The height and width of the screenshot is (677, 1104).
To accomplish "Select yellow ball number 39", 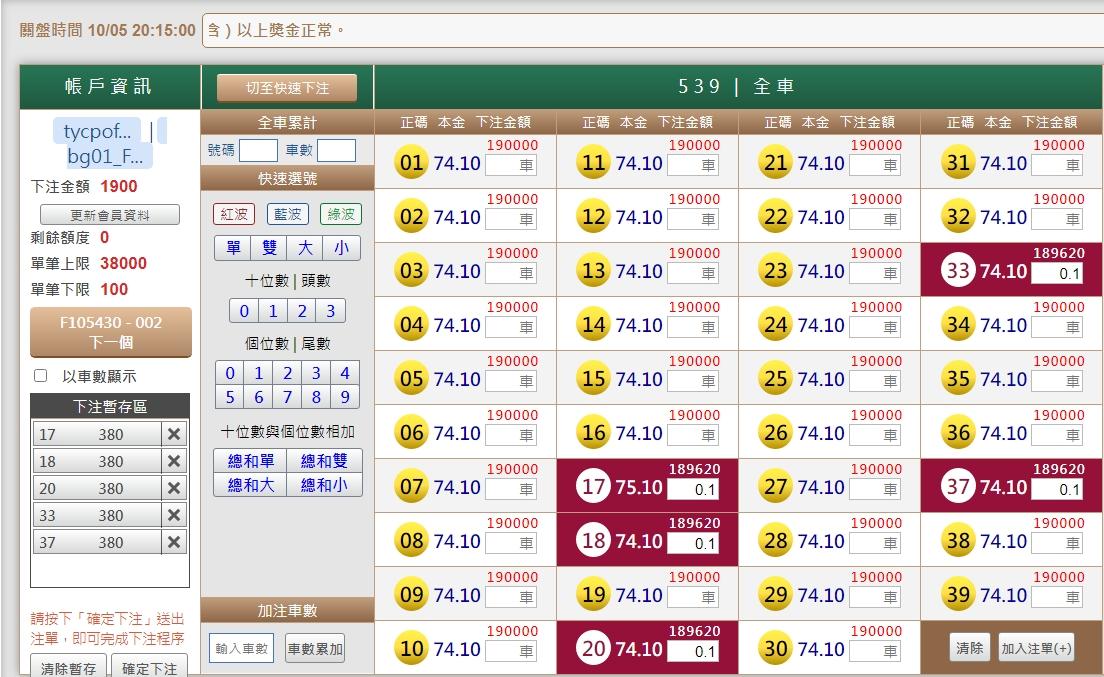I will click(958, 595).
